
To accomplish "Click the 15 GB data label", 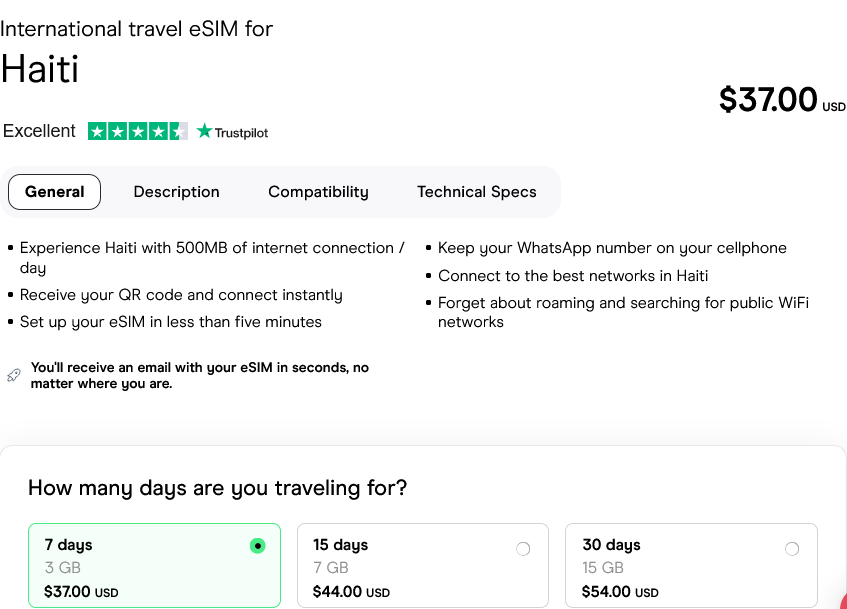I will [603, 568].
